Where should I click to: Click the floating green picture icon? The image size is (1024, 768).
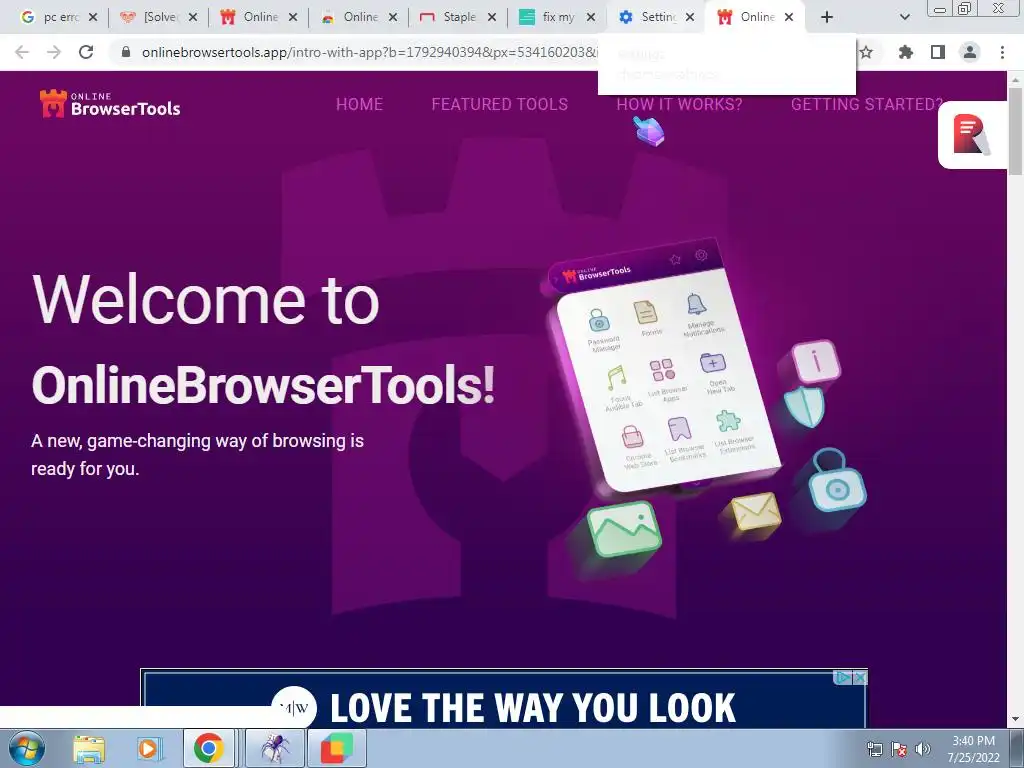pos(624,530)
